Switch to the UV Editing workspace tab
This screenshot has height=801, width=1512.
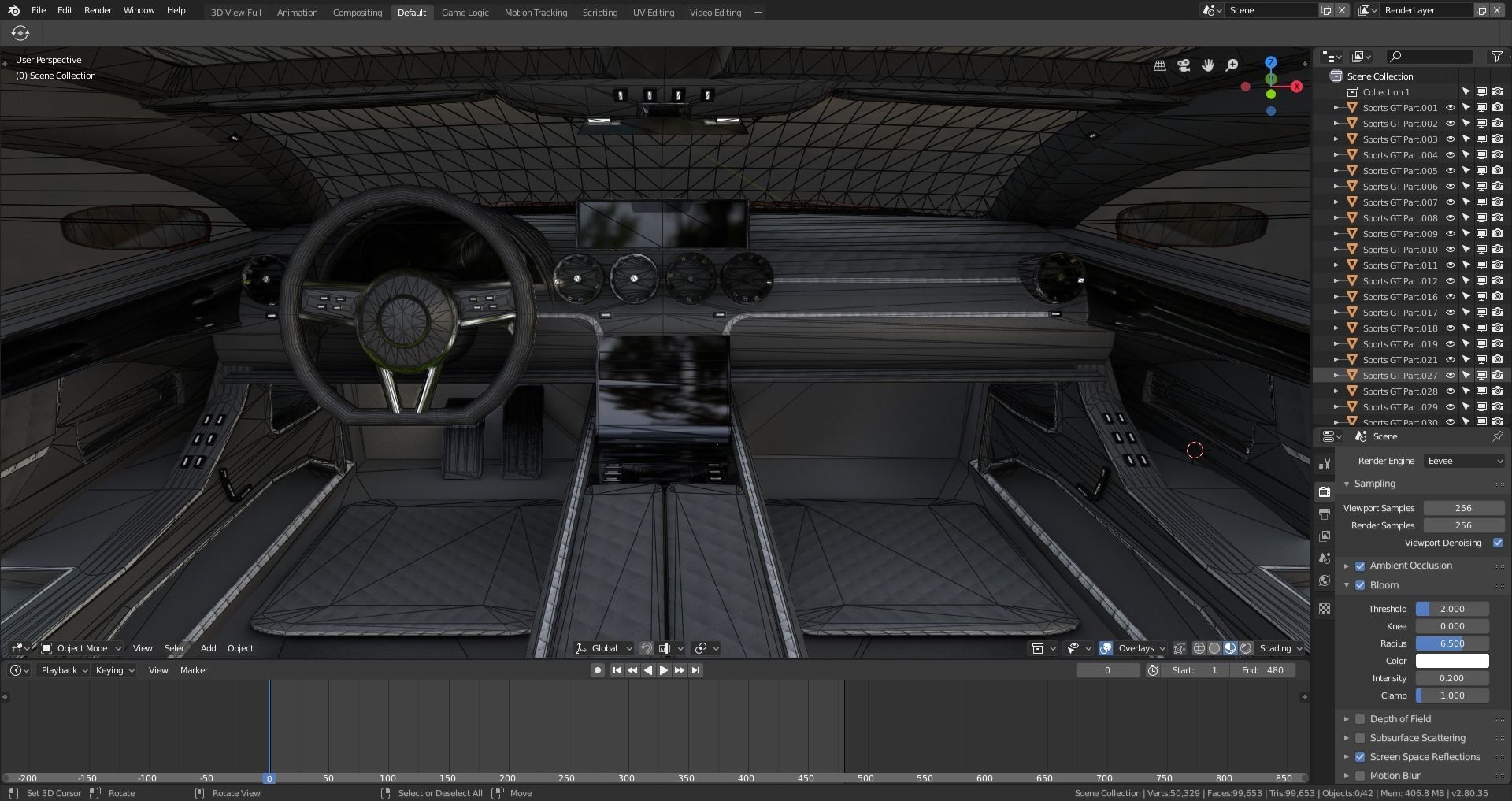[x=654, y=13]
